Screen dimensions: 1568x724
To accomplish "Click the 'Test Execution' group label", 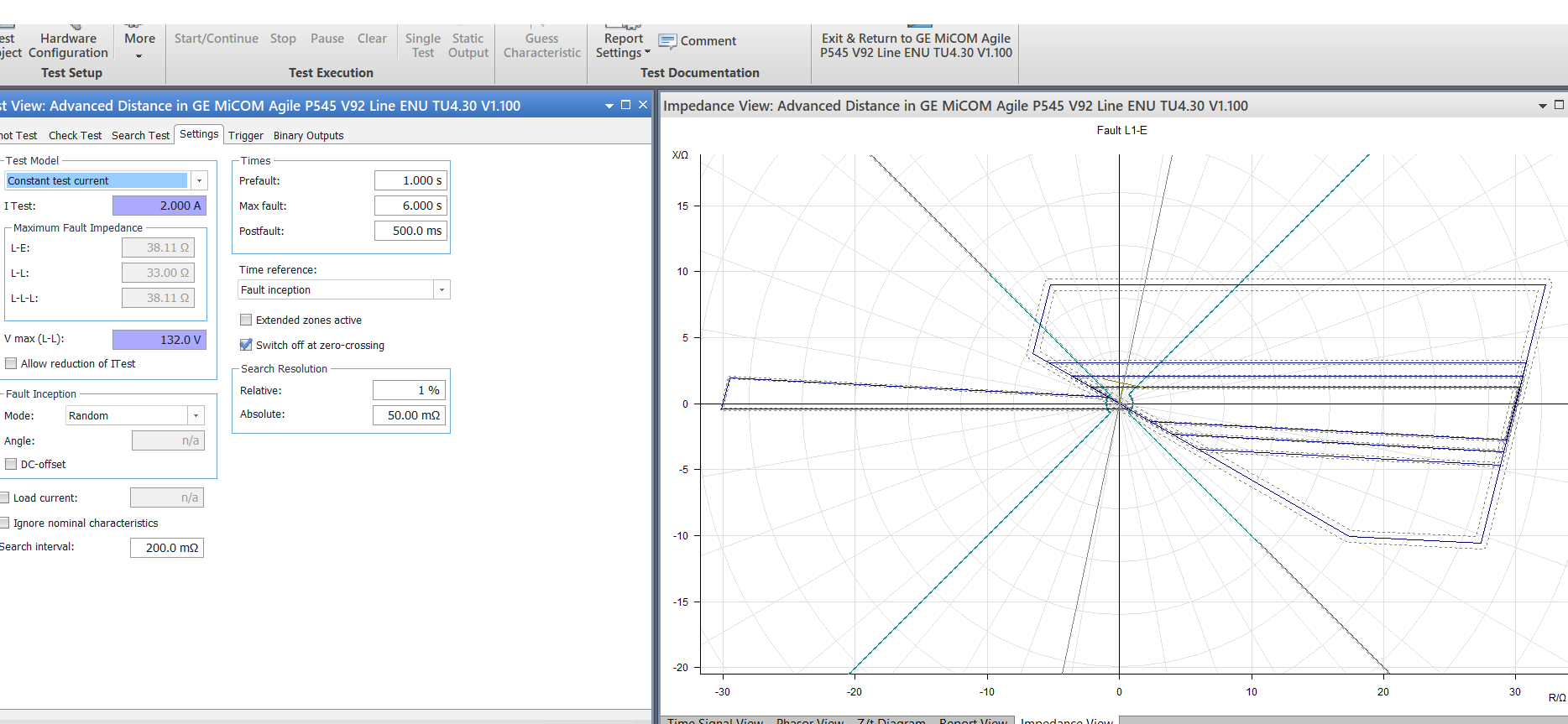I will click(x=331, y=73).
